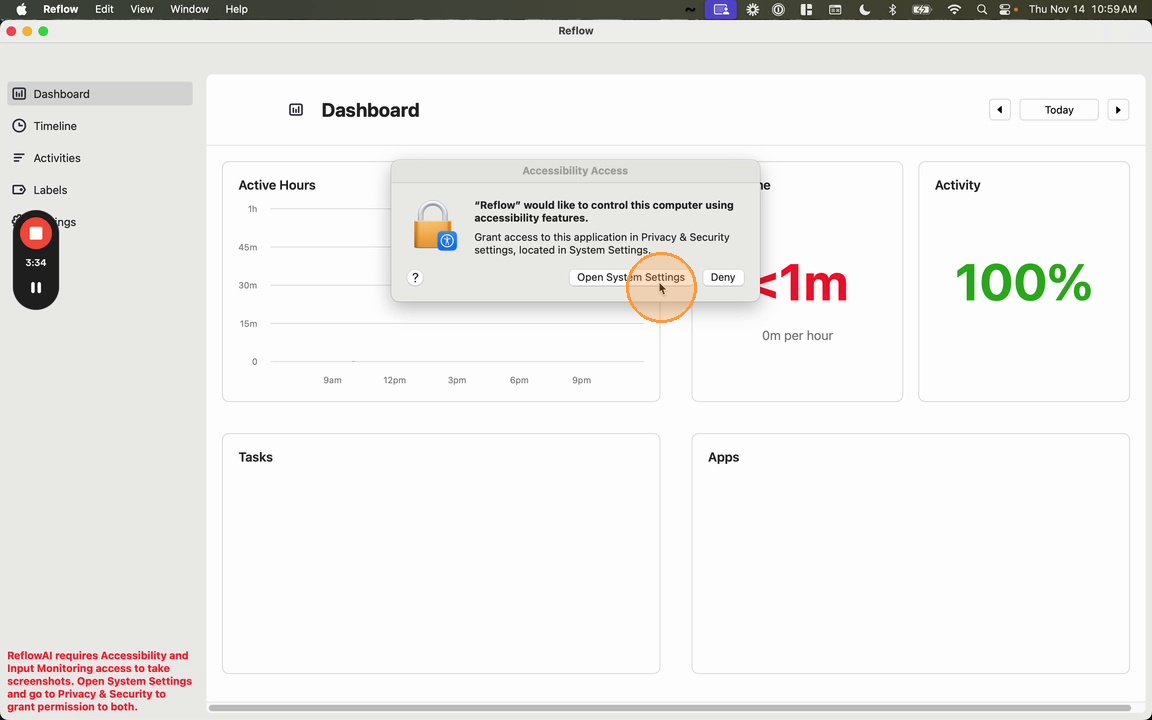Viewport: 1152px width, 720px height.
Task: Open the Edit menu
Action: (104, 10)
